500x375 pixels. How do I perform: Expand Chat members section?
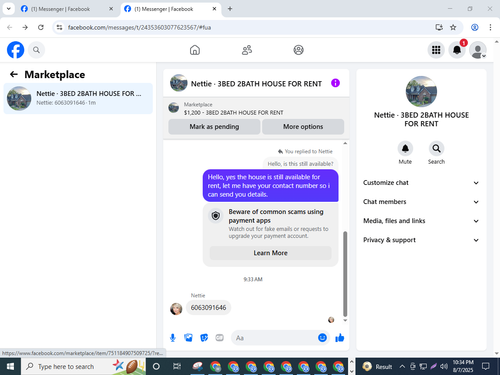[421, 202]
